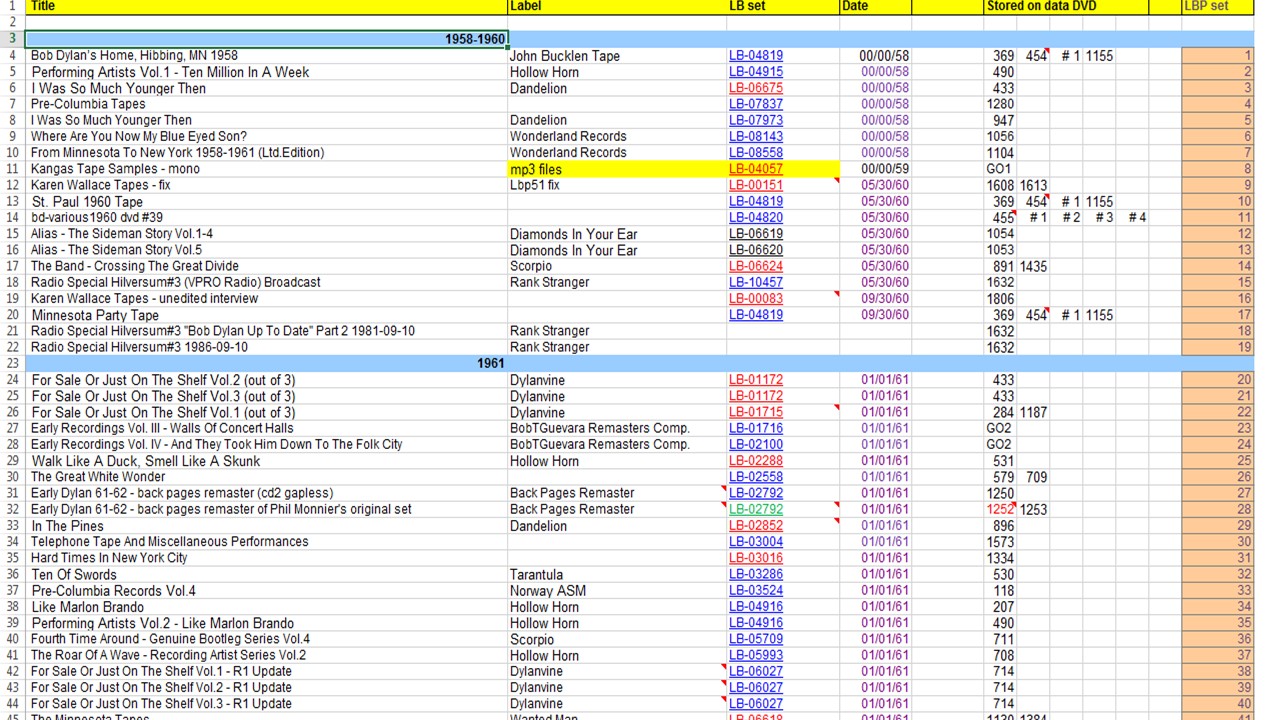Follow the yellow-highlighted LB-04057 link
Viewport: 1280px width, 720px height.
(x=755, y=169)
